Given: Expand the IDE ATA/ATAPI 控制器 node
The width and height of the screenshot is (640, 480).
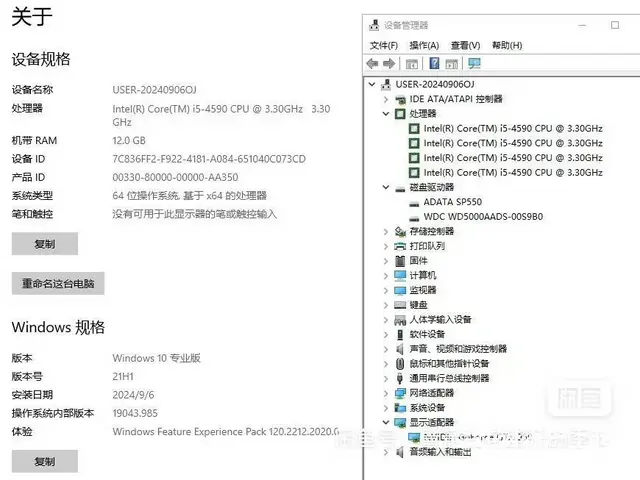Looking at the screenshot, I should pyautogui.click(x=386, y=99).
